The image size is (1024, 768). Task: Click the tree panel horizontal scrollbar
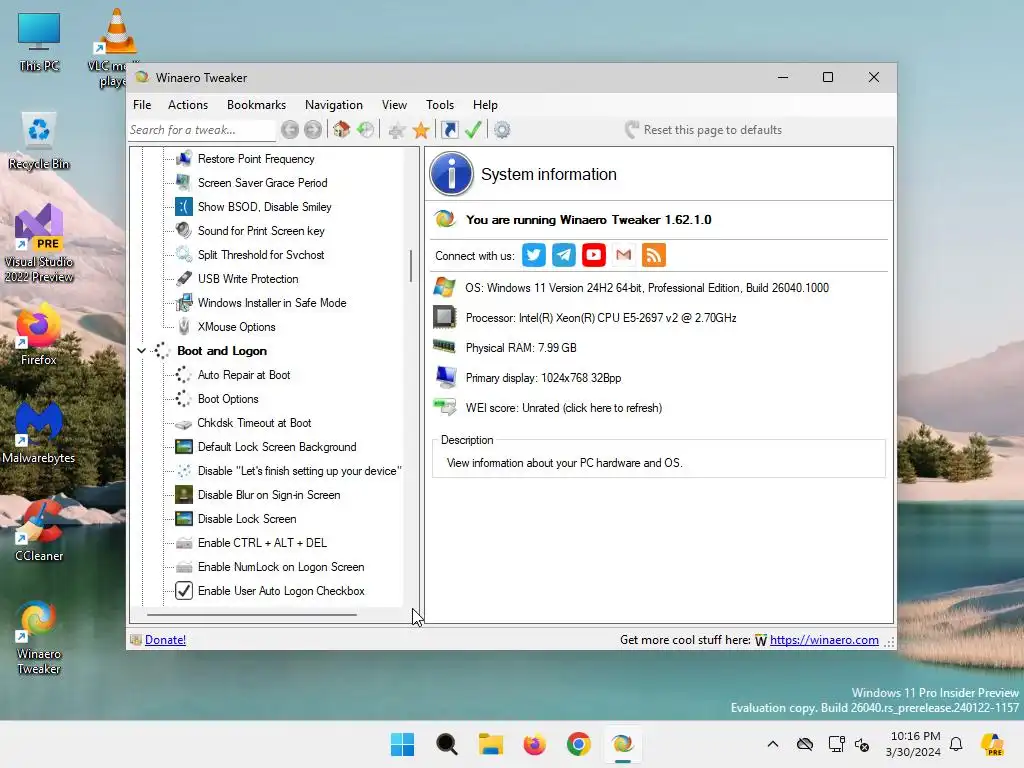(x=252, y=615)
